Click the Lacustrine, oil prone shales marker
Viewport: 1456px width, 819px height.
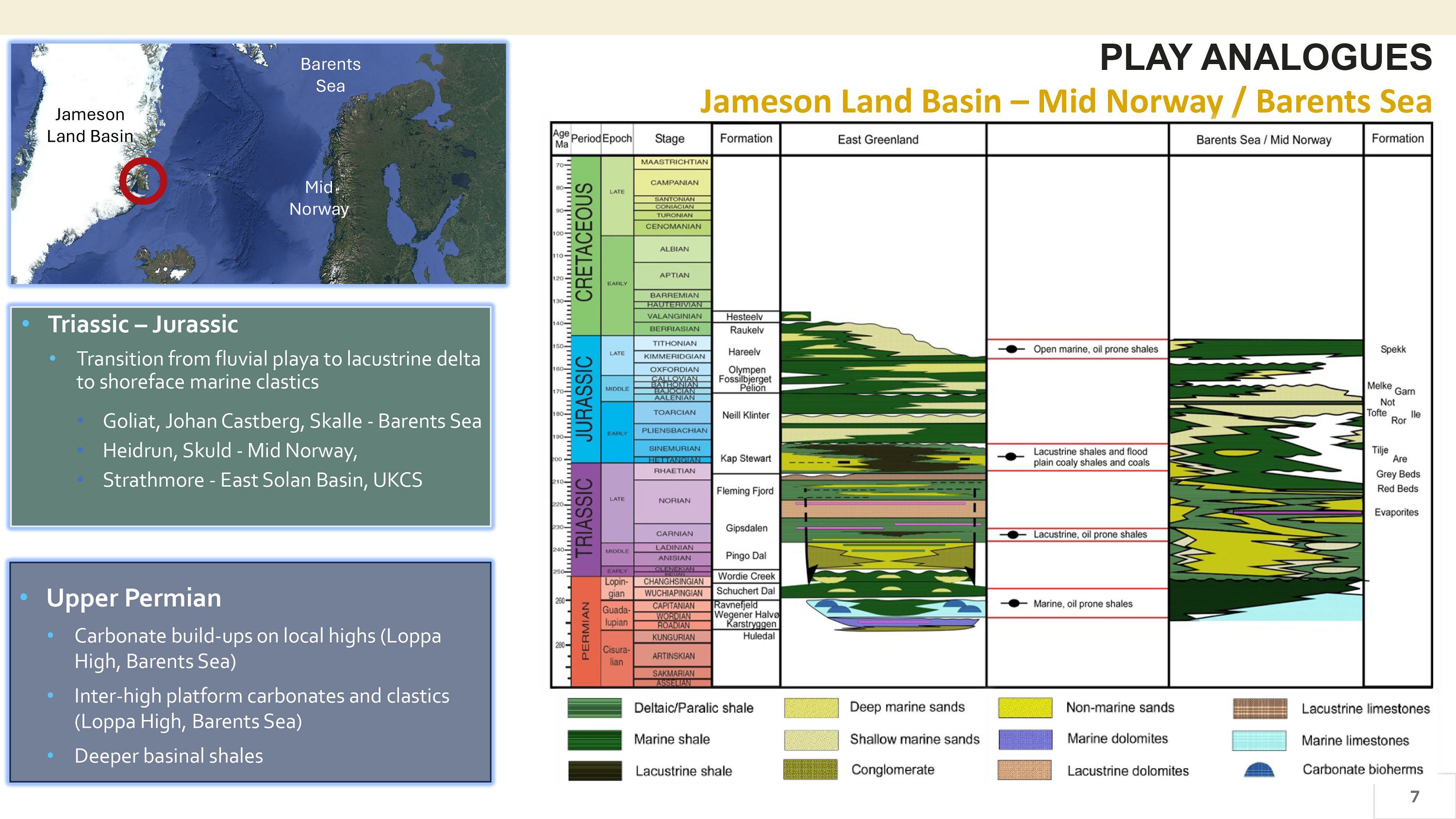[1013, 535]
